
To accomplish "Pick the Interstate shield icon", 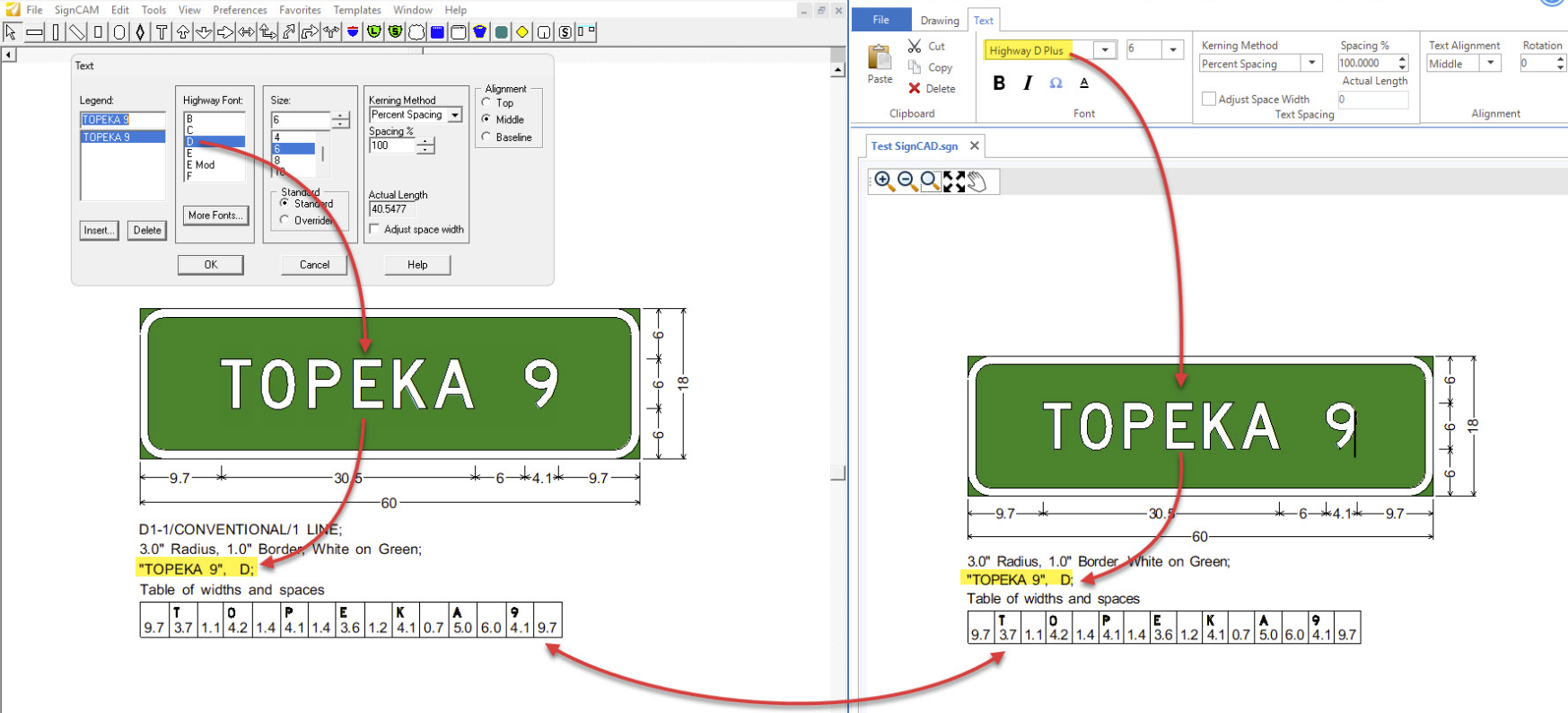I will (x=353, y=32).
